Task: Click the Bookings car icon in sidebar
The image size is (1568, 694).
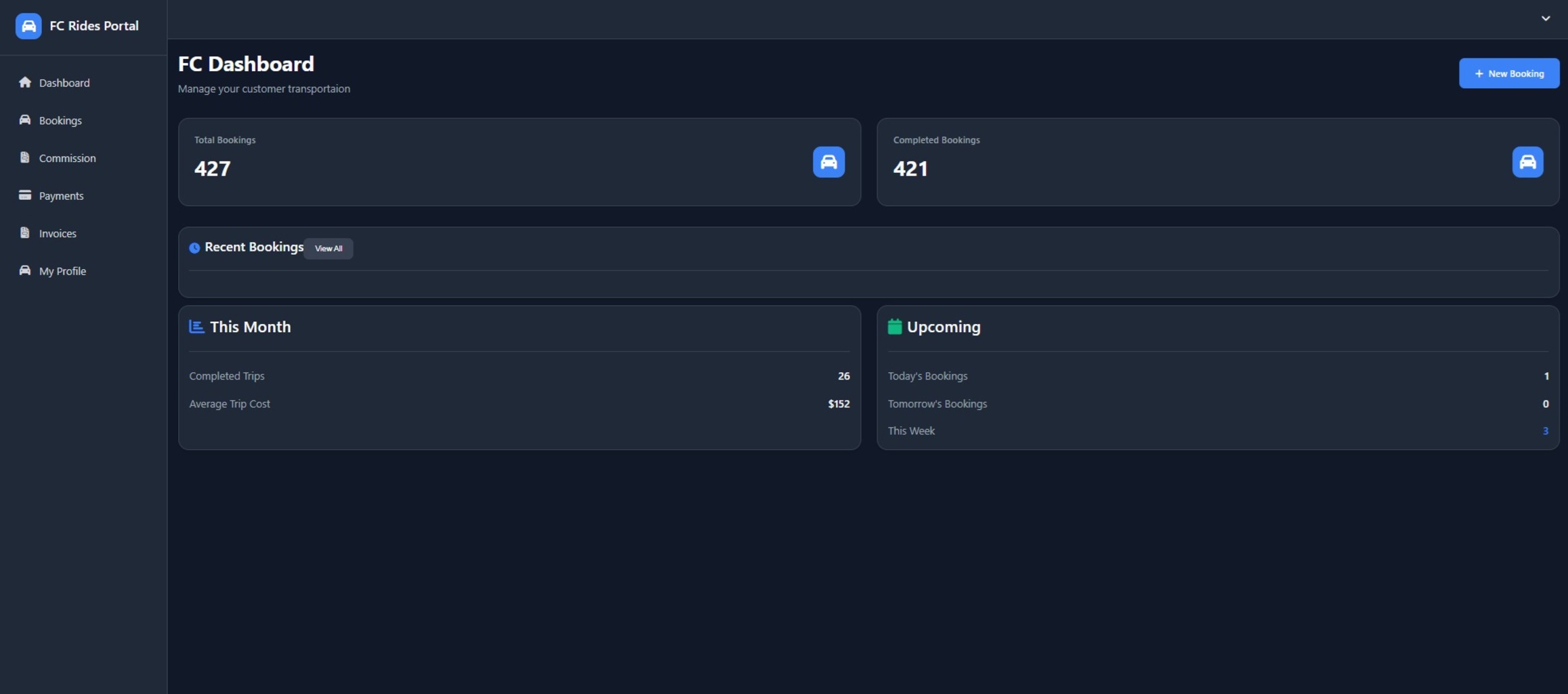Action: (25, 120)
